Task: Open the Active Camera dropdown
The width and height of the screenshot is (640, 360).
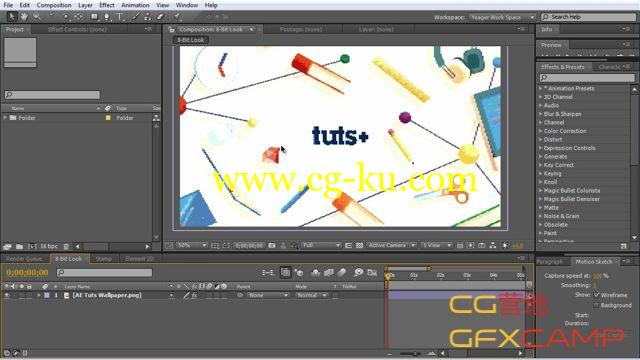Action: click(x=391, y=245)
